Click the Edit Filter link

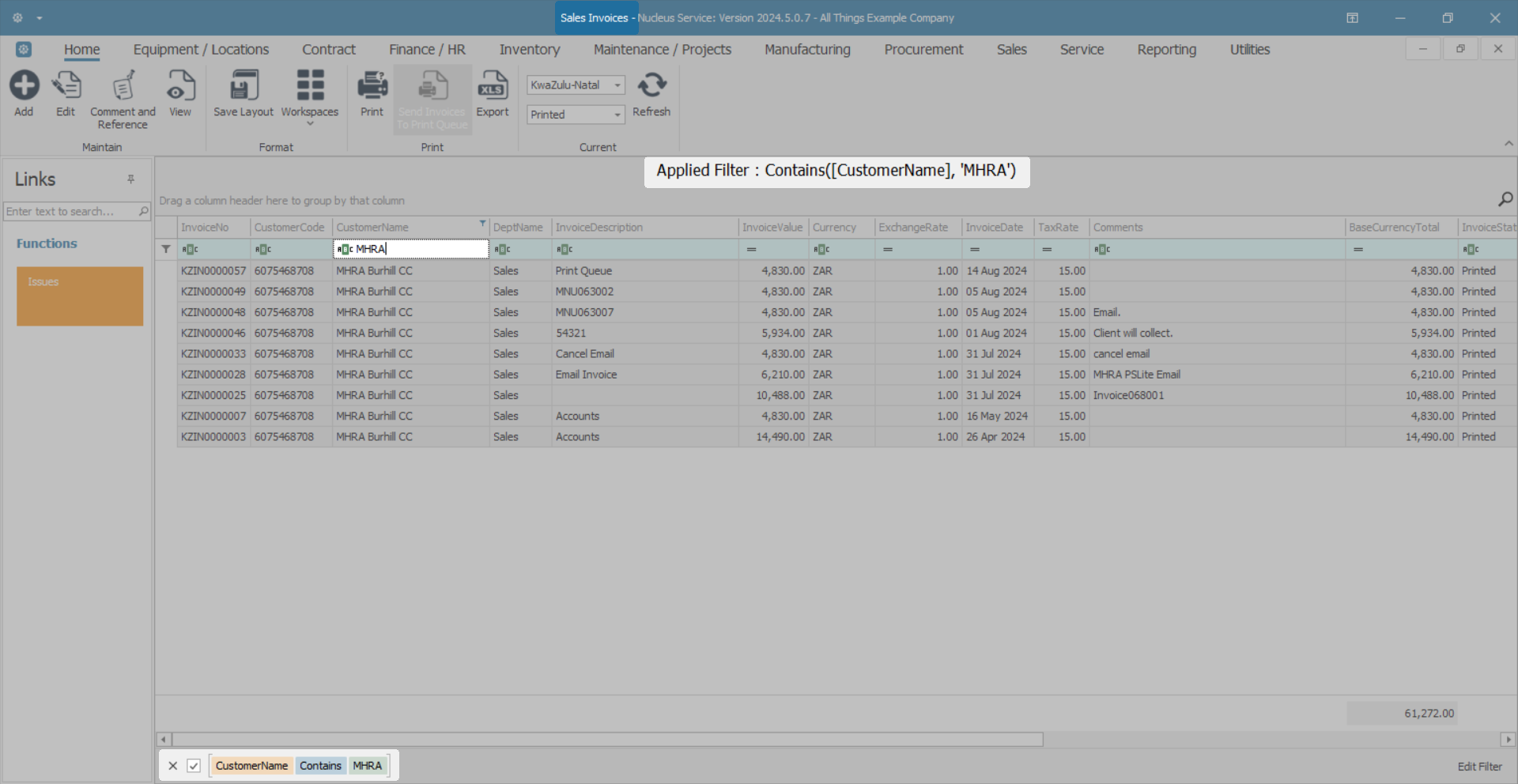click(x=1480, y=767)
